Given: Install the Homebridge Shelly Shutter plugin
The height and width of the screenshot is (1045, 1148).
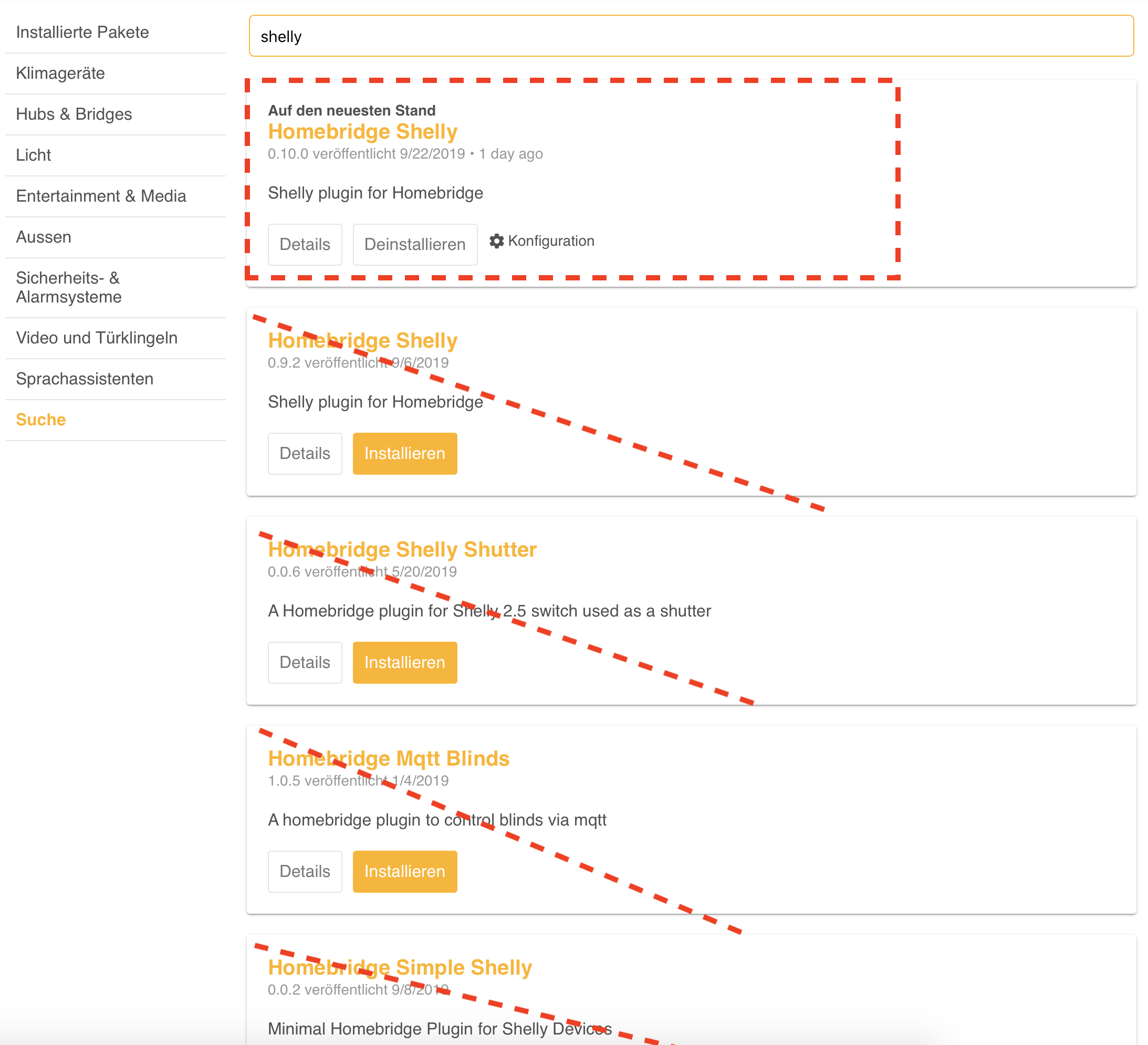Looking at the screenshot, I should tap(405, 662).
